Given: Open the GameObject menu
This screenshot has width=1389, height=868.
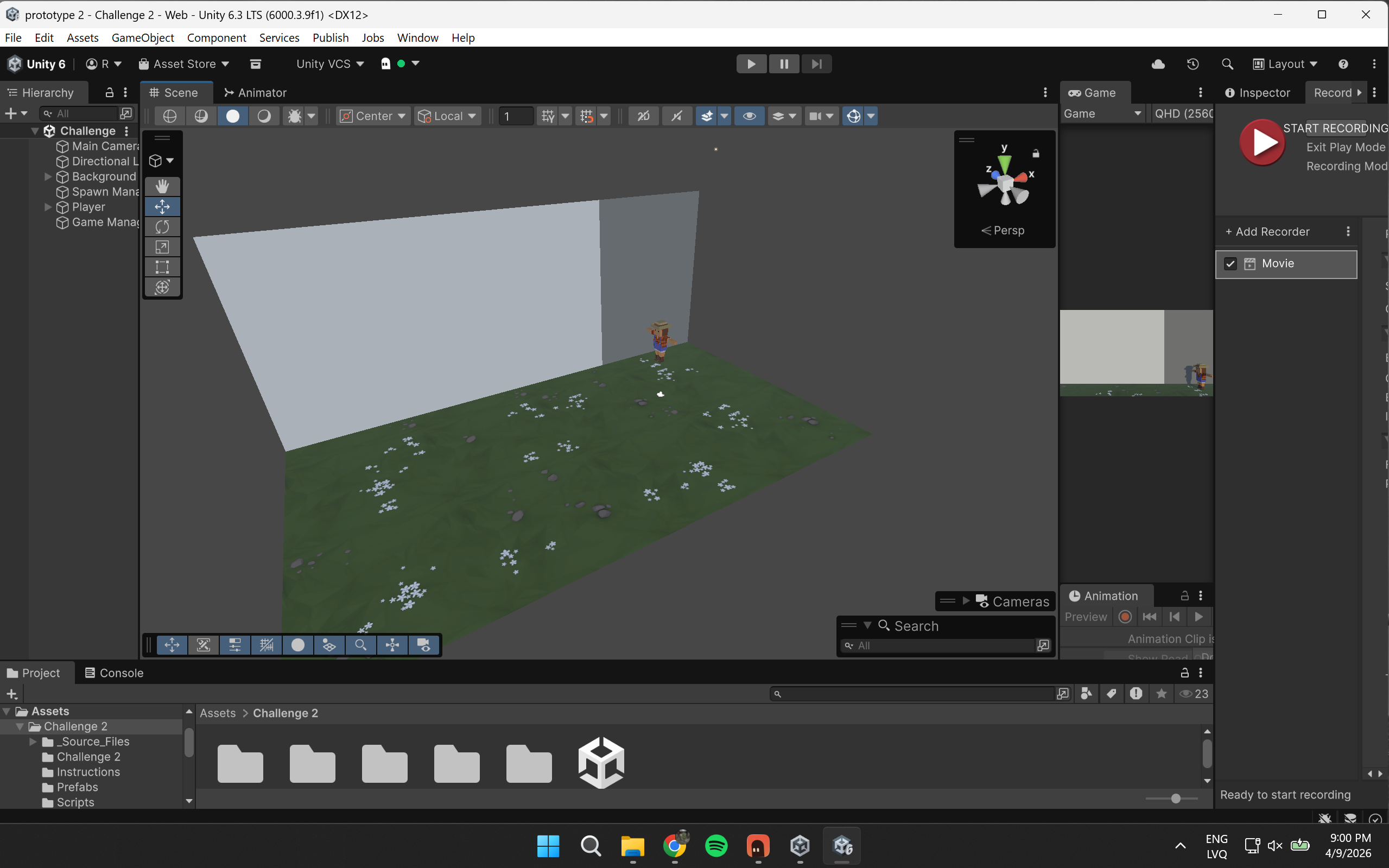Looking at the screenshot, I should point(142,38).
